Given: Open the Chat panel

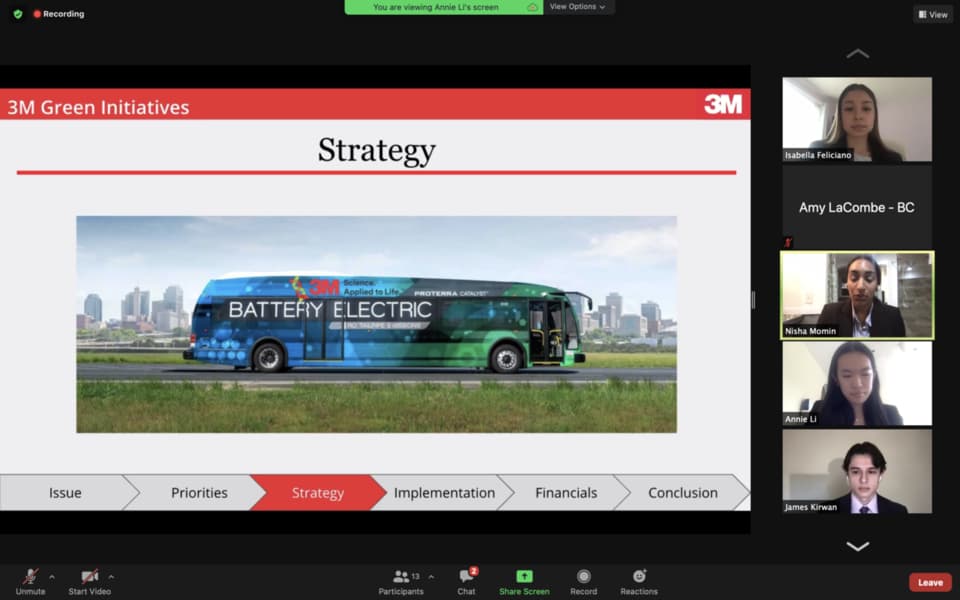Looking at the screenshot, I should pyautogui.click(x=467, y=582).
